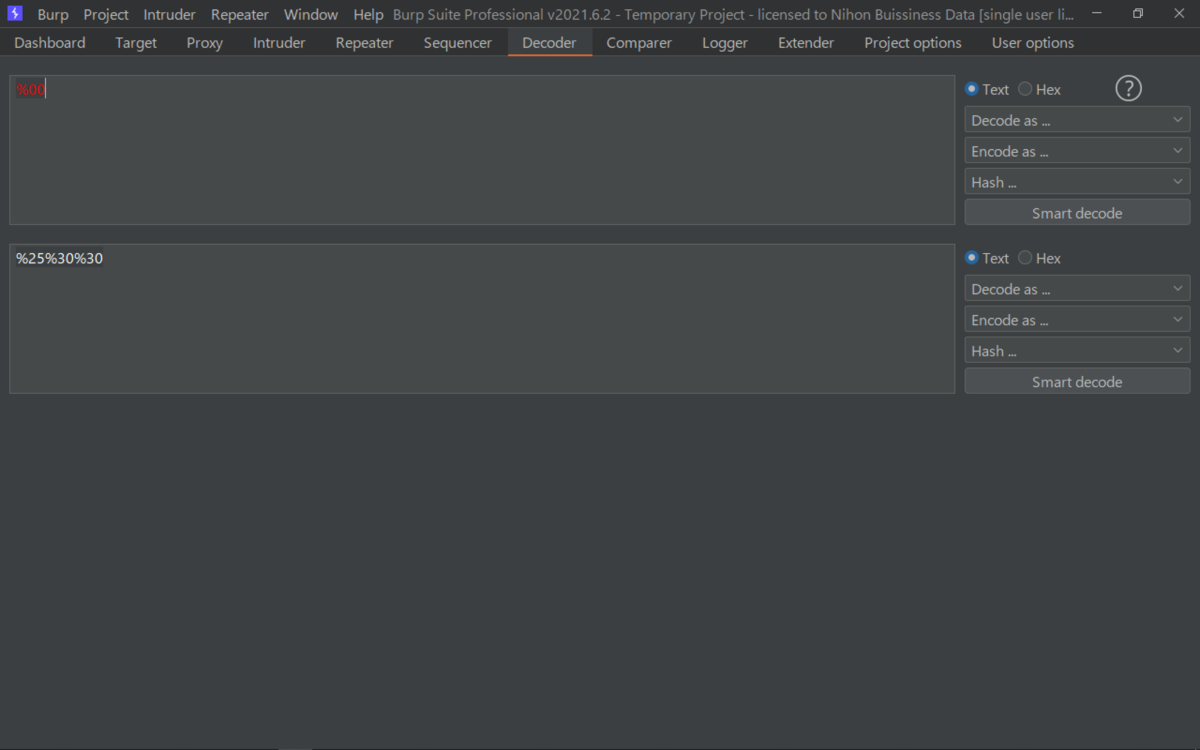Select Hex radio for the %00 input

coord(1040,89)
